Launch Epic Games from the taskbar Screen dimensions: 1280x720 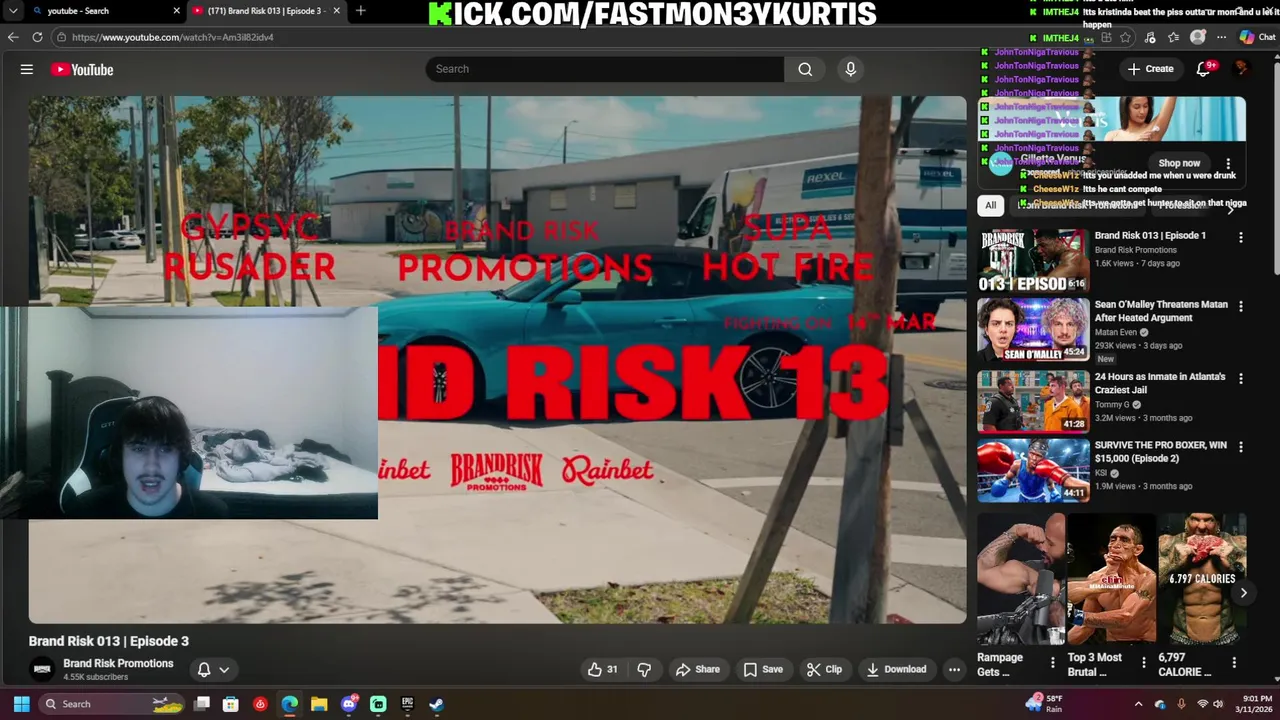pos(407,704)
